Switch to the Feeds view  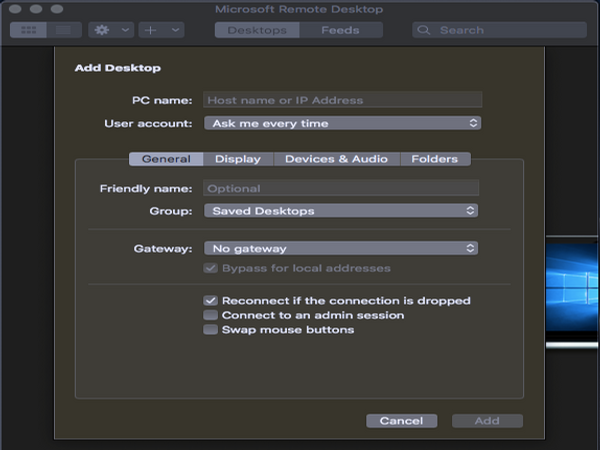341,30
